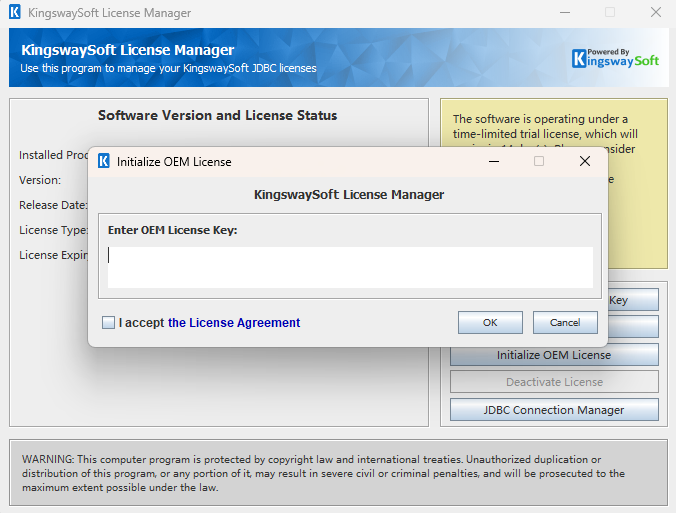Image resolution: width=676 pixels, height=513 pixels.
Task: Click the Initialize OEM License button in the main window
Action: tap(554, 355)
